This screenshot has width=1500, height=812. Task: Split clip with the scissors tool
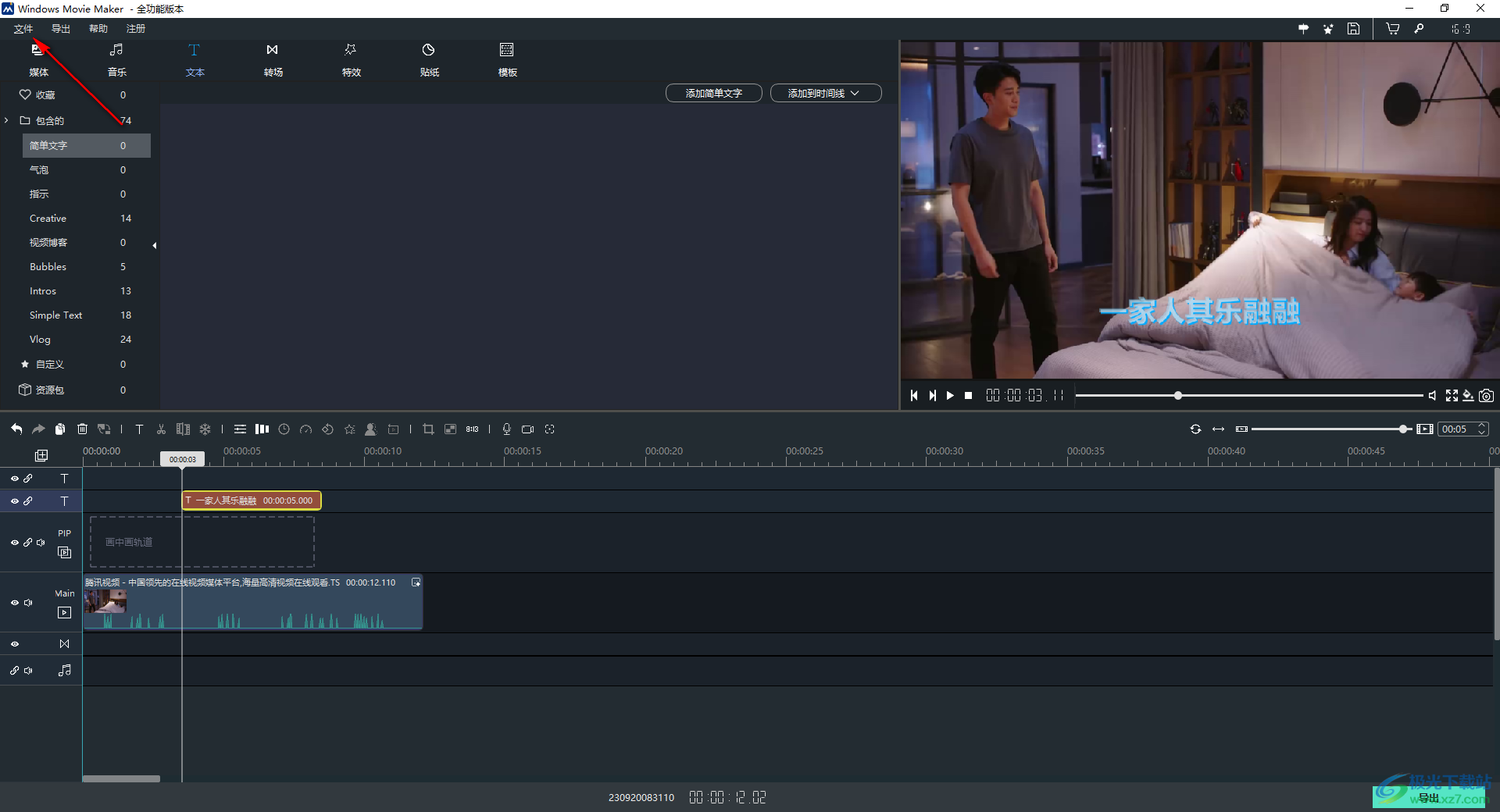pos(161,429)
